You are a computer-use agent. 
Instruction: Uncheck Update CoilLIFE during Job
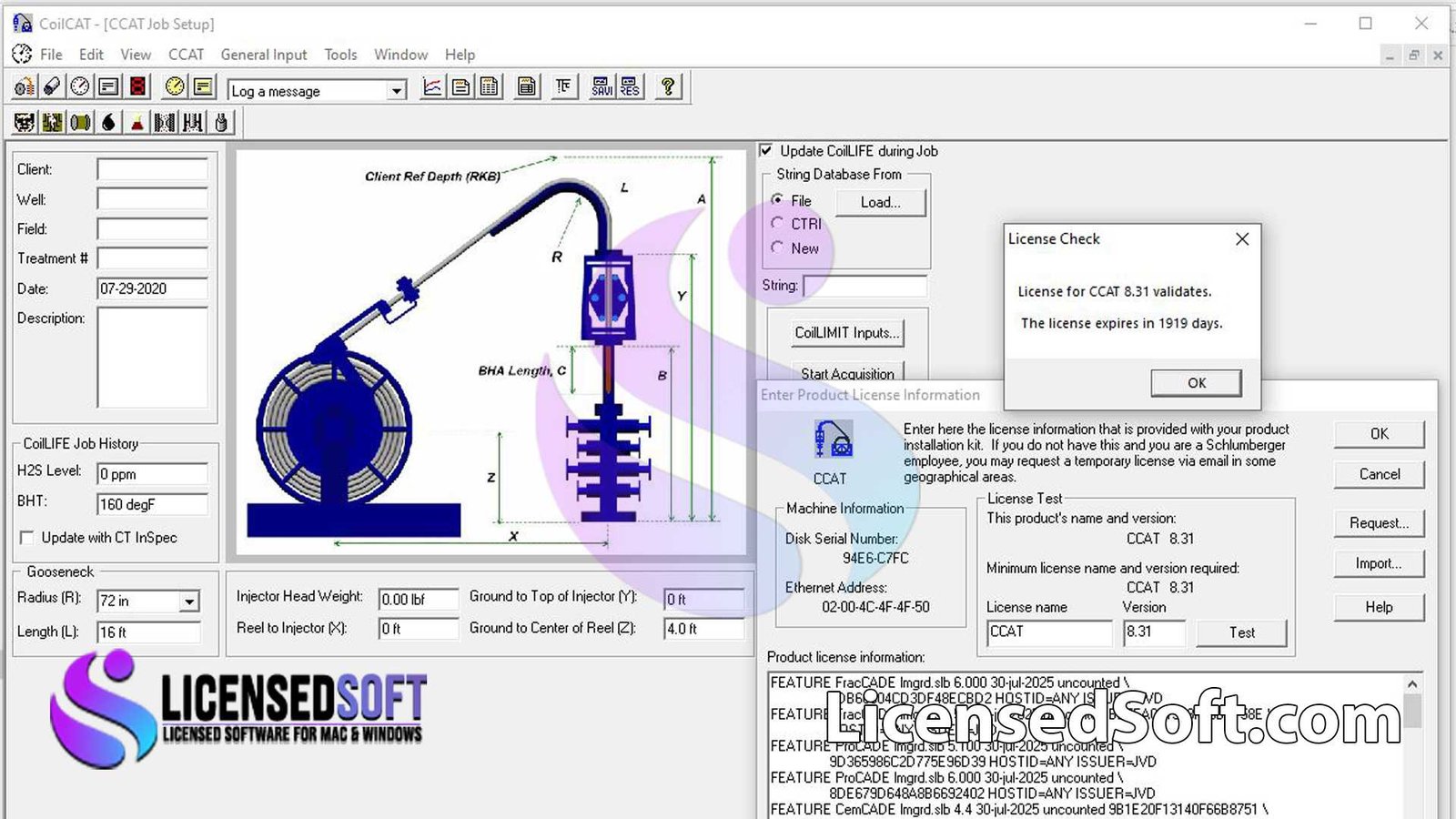(766, 150)
